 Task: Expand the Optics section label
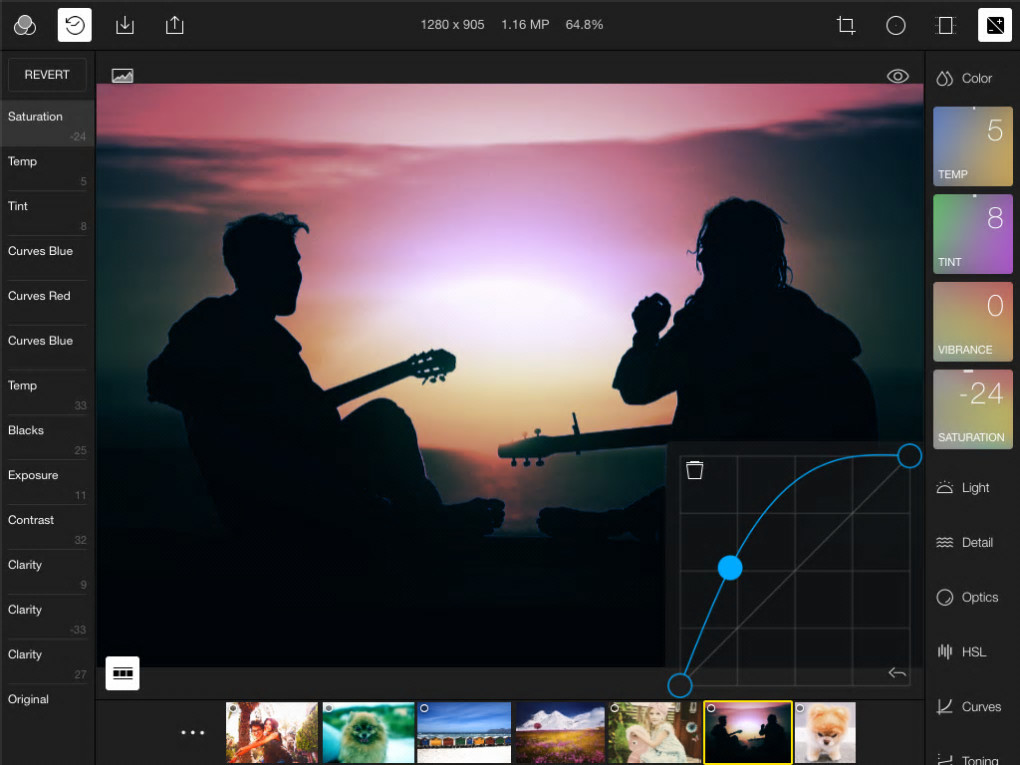(980, 597)
